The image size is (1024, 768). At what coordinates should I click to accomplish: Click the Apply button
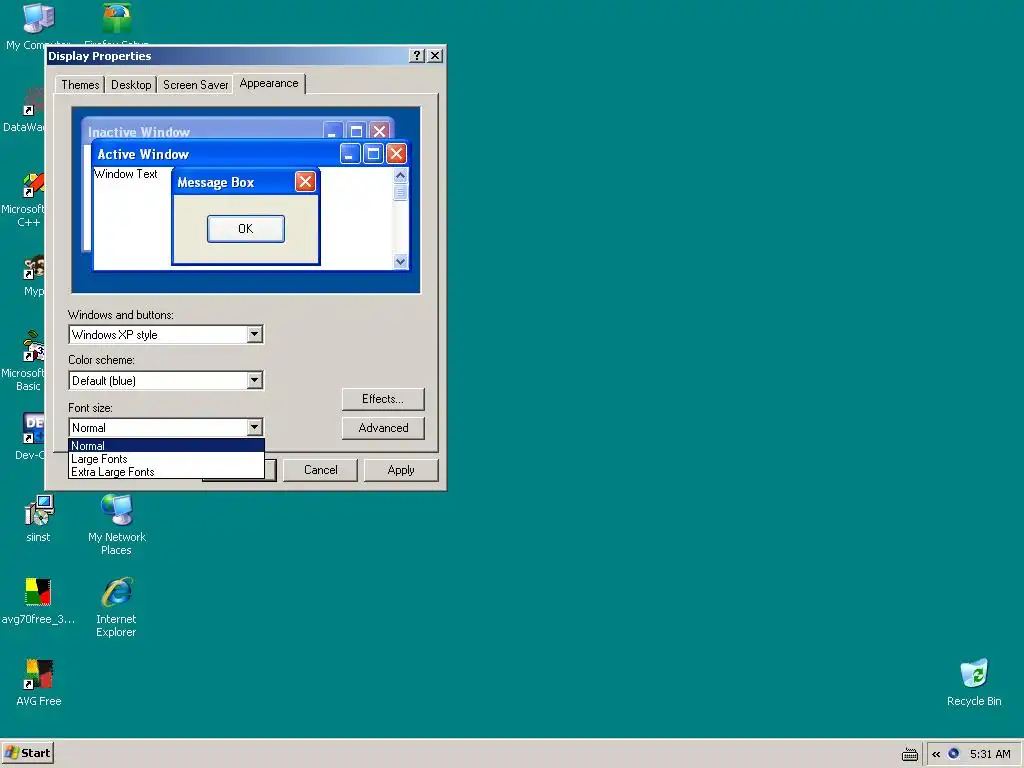(401, 470)
